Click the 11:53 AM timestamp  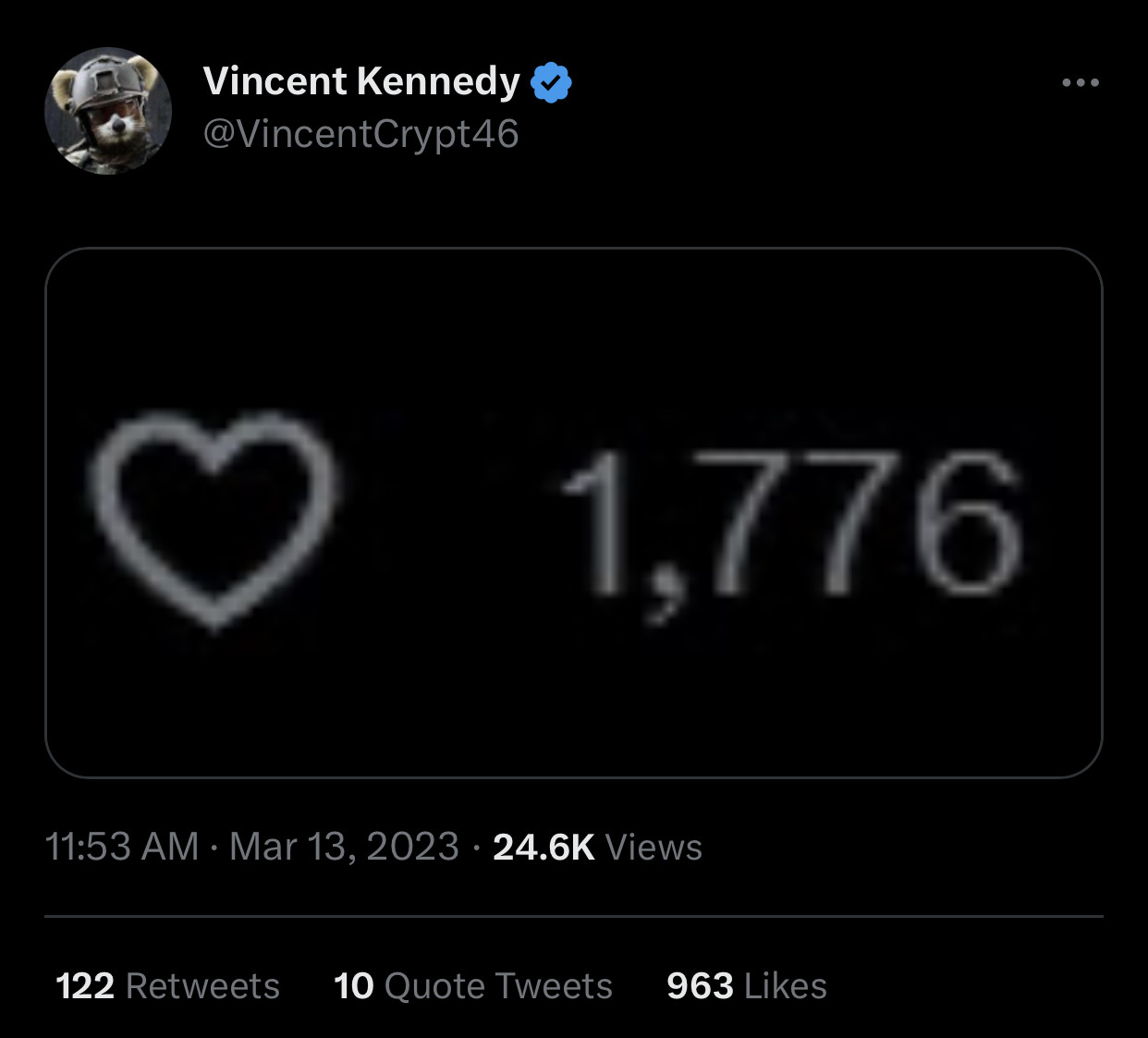(x=122, y=847)
